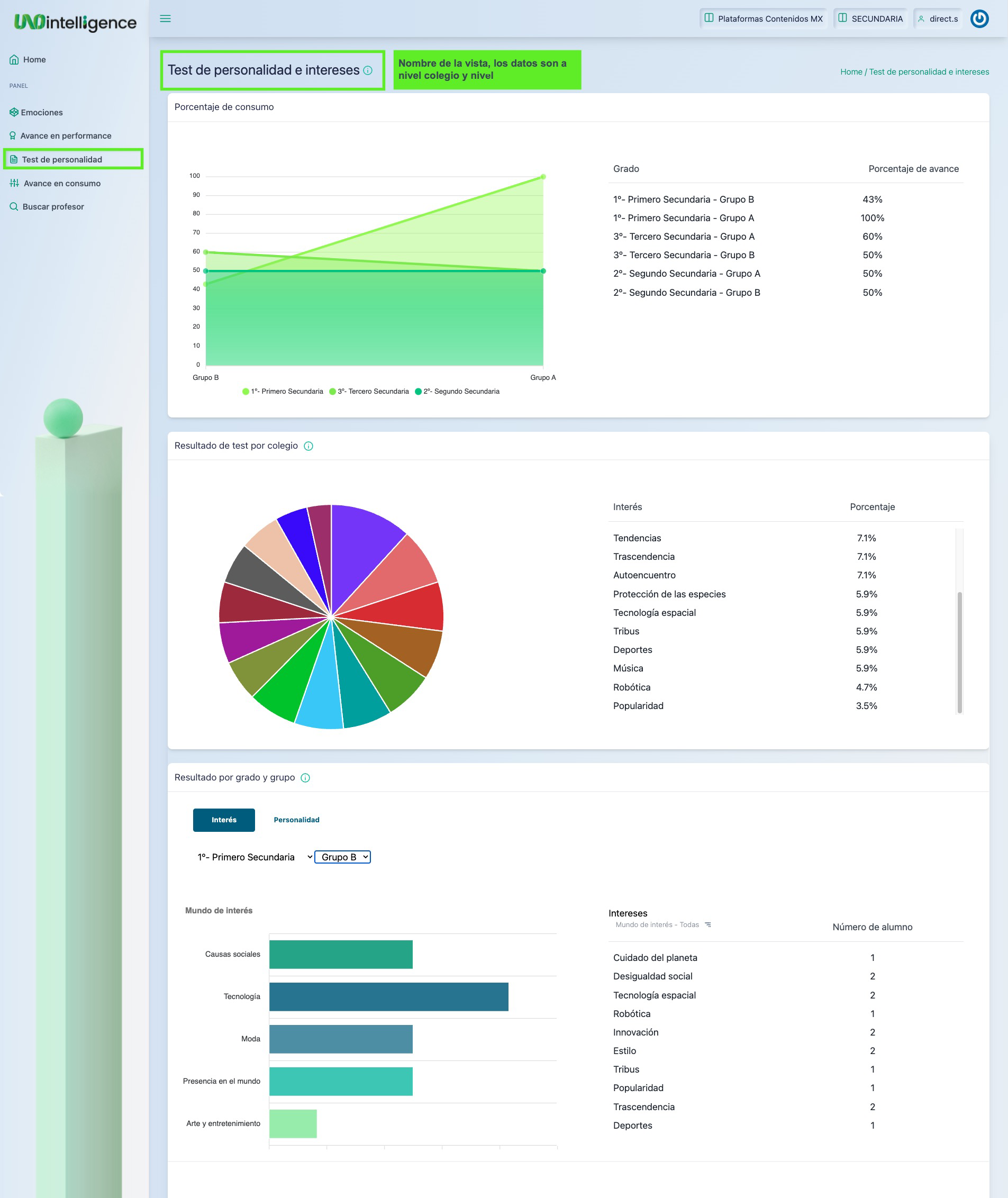Click info icon next to Resultado de test por colegio
This screenshot has width=1008, height=1198.
tap(308, 446)
